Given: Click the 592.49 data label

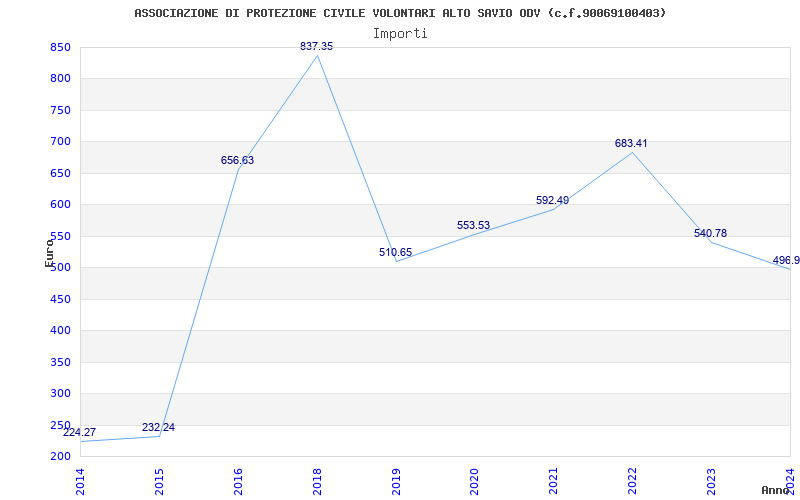Looking at the screenshot, I should [553, 201].
